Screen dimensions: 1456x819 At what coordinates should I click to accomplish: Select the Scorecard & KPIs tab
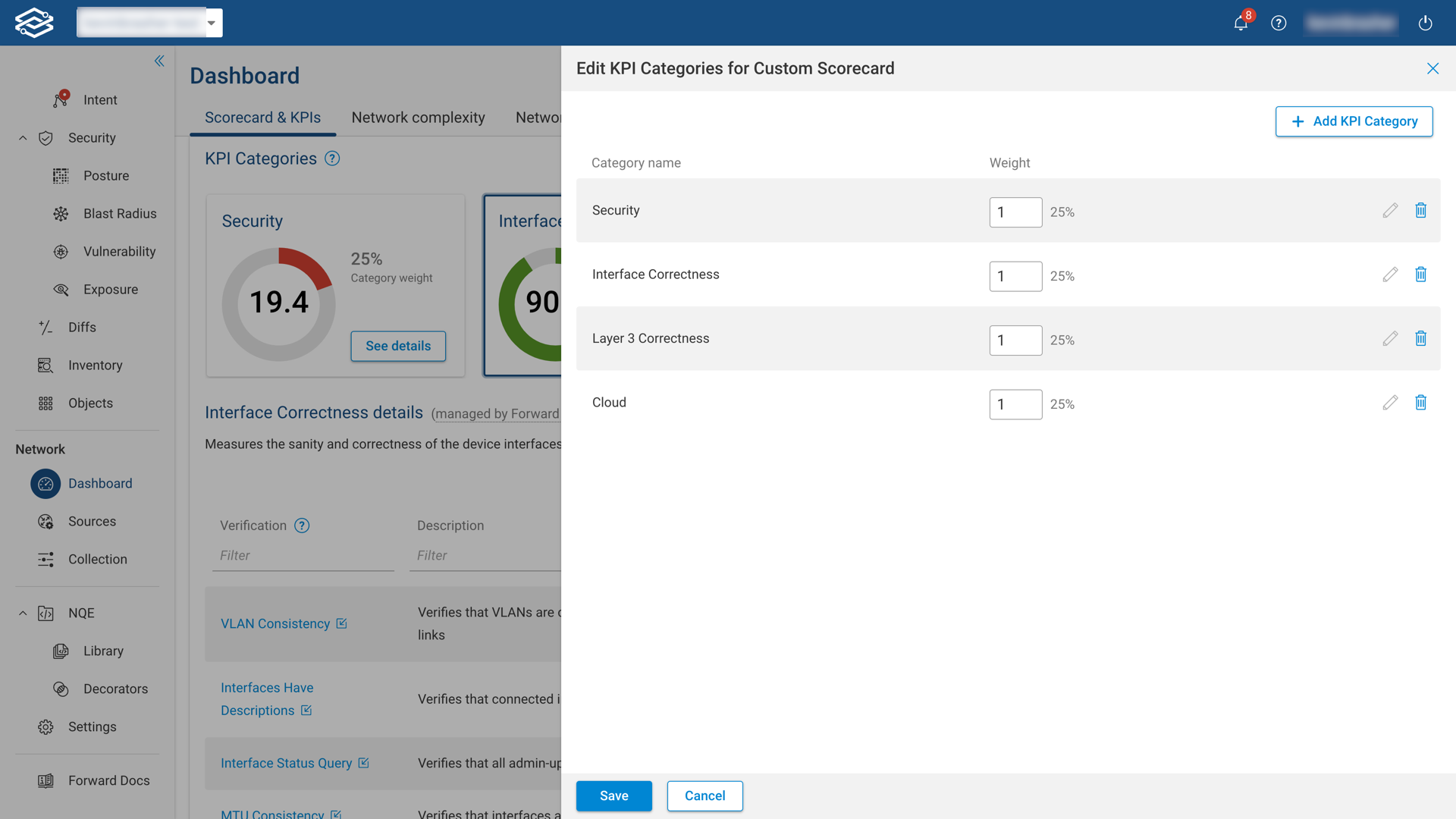tap(262, 118)
